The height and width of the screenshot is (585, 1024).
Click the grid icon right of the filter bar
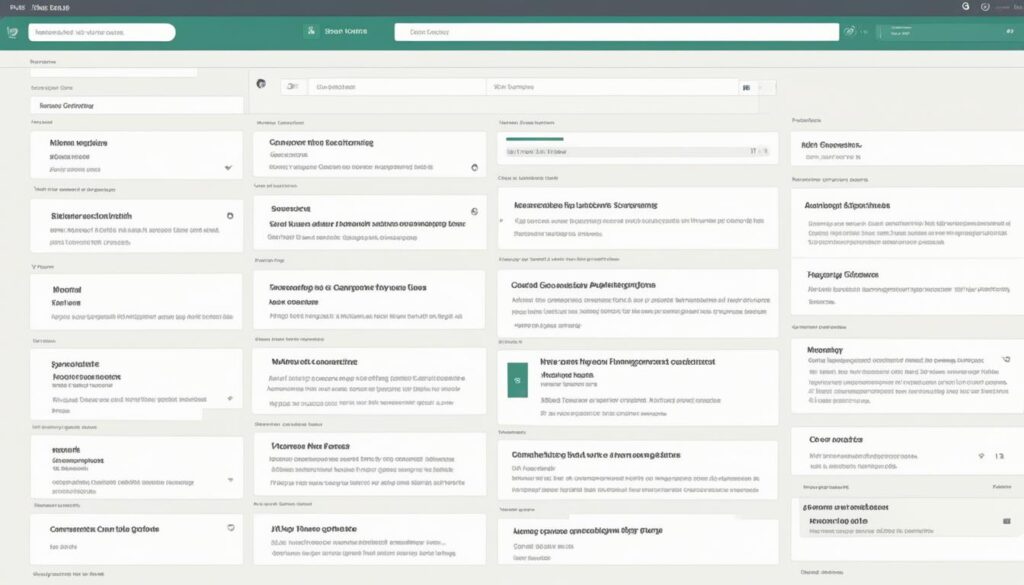click(746, 88)
